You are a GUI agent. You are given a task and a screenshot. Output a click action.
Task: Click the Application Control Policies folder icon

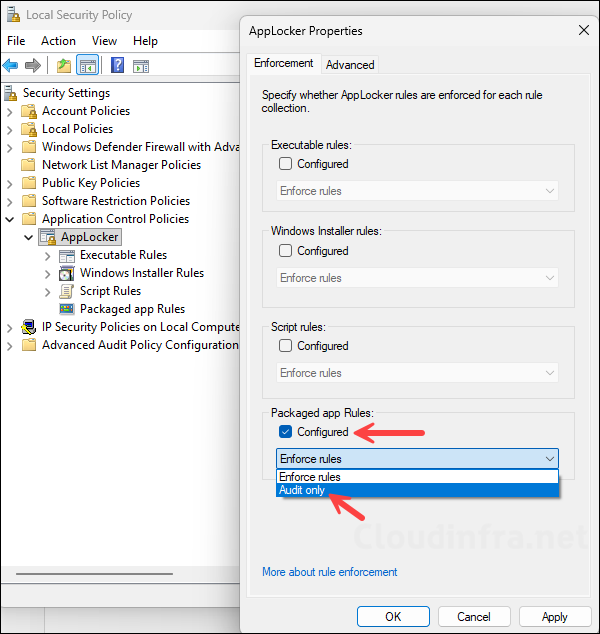(28, 219)
